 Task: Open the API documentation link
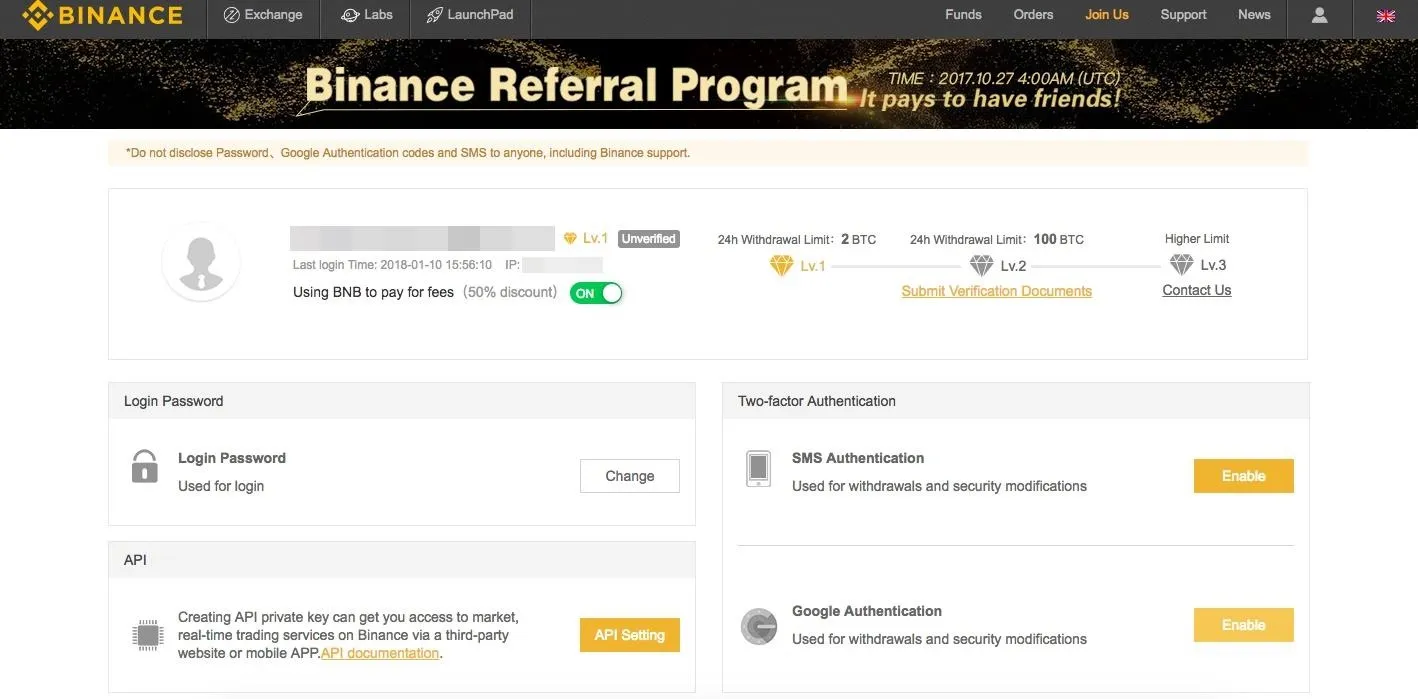tap(380, 653)
